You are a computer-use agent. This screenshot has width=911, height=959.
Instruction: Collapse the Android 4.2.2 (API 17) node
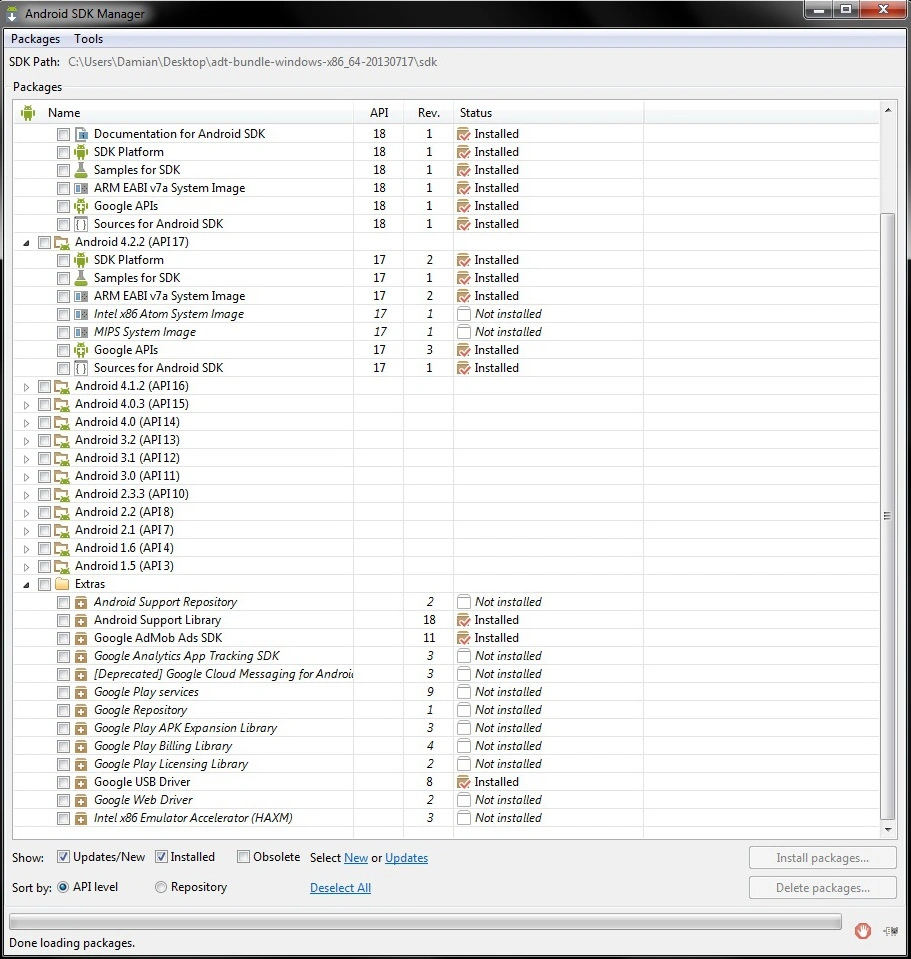click(x=24, y=241)
